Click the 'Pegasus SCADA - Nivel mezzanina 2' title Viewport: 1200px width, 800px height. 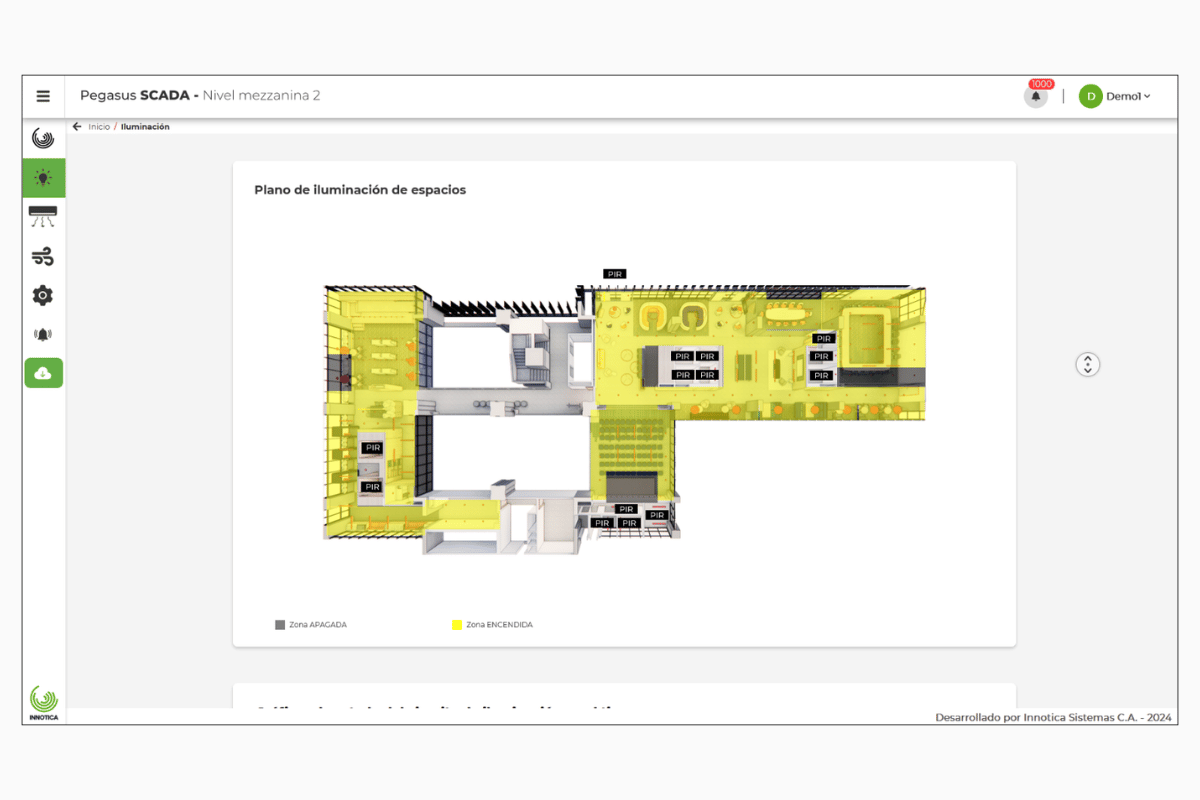pyautogui.click(x=200, y=96)
